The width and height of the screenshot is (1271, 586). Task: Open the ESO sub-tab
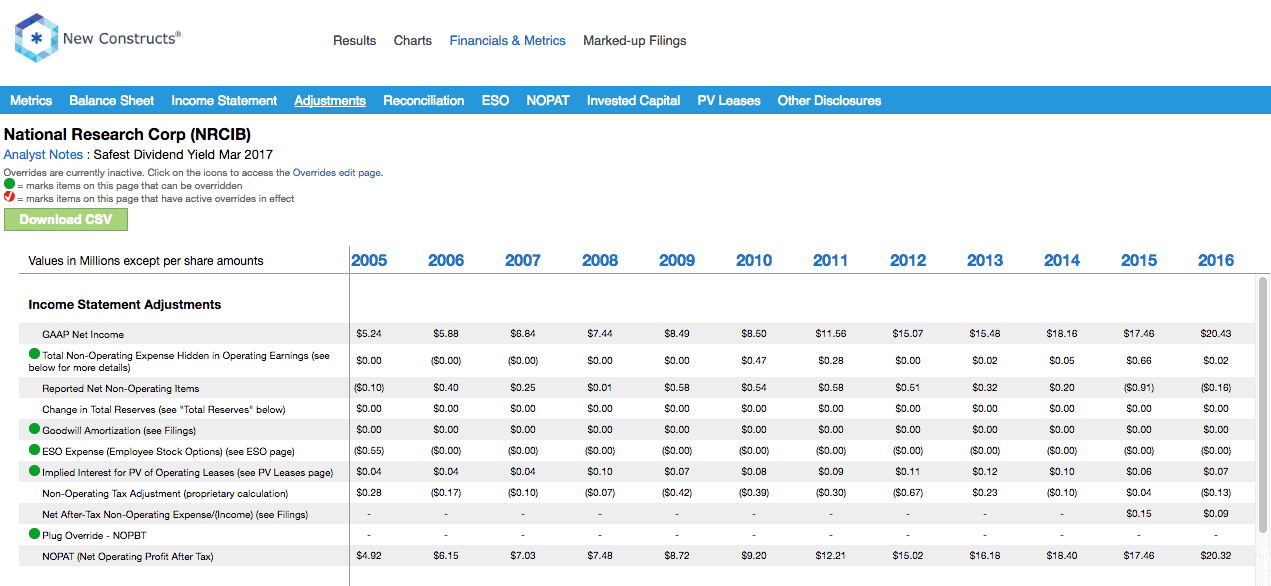495,101
